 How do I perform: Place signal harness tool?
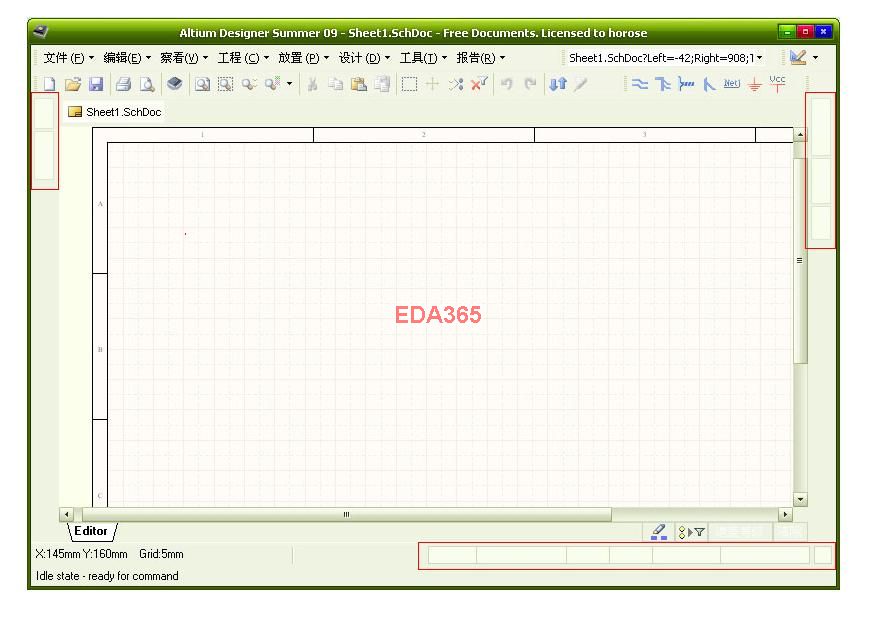686,84
